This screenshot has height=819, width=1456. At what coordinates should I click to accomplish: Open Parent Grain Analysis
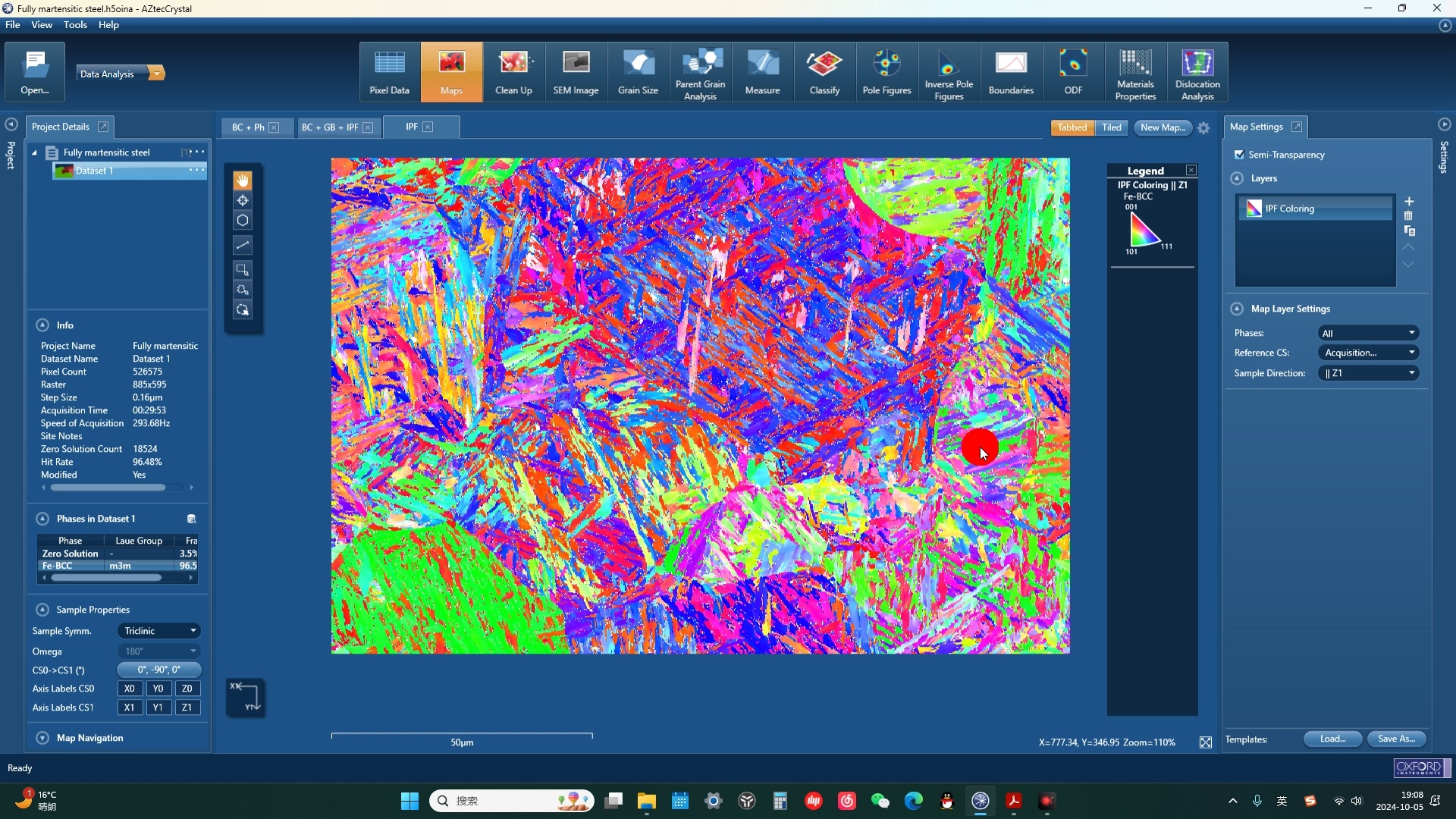pos(701,73)
